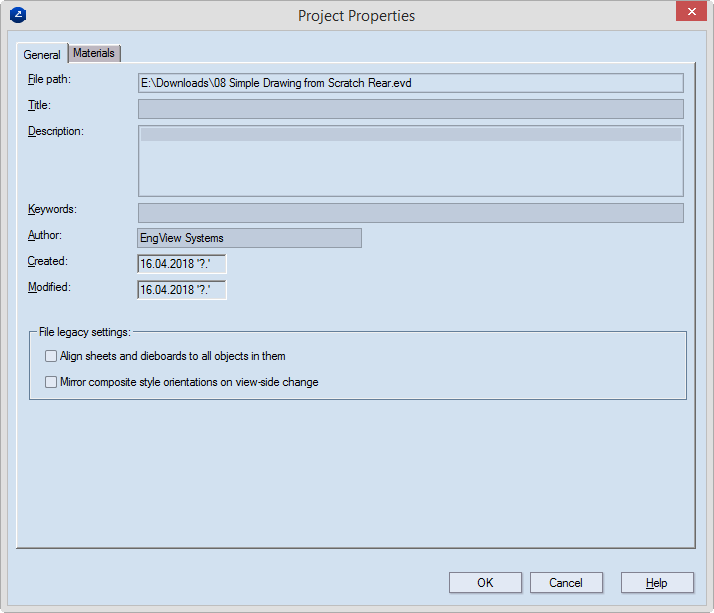Screen dimensions: 714x613
Task: Click the Keywords input field
Action: (x=410, y=213)
